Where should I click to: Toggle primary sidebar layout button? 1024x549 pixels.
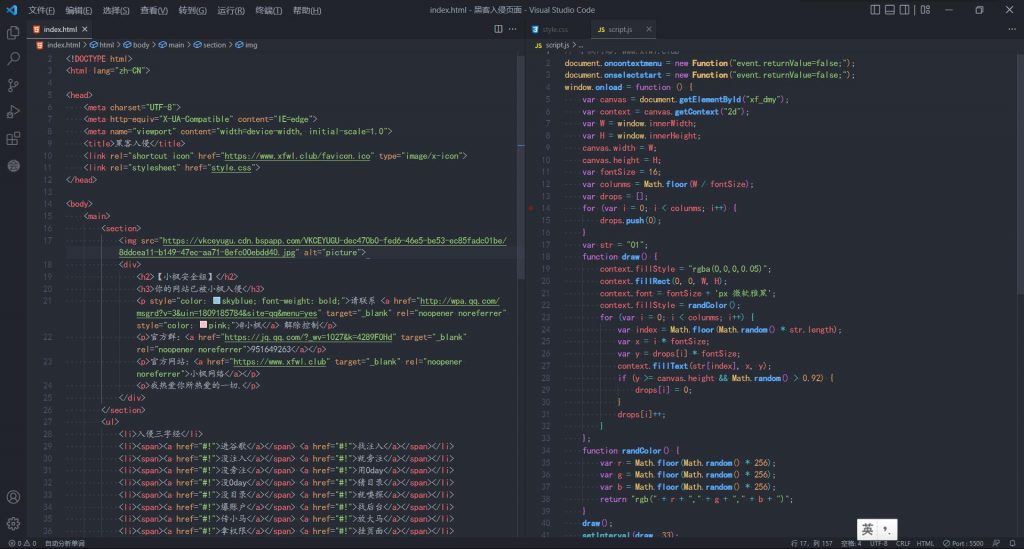875,10
